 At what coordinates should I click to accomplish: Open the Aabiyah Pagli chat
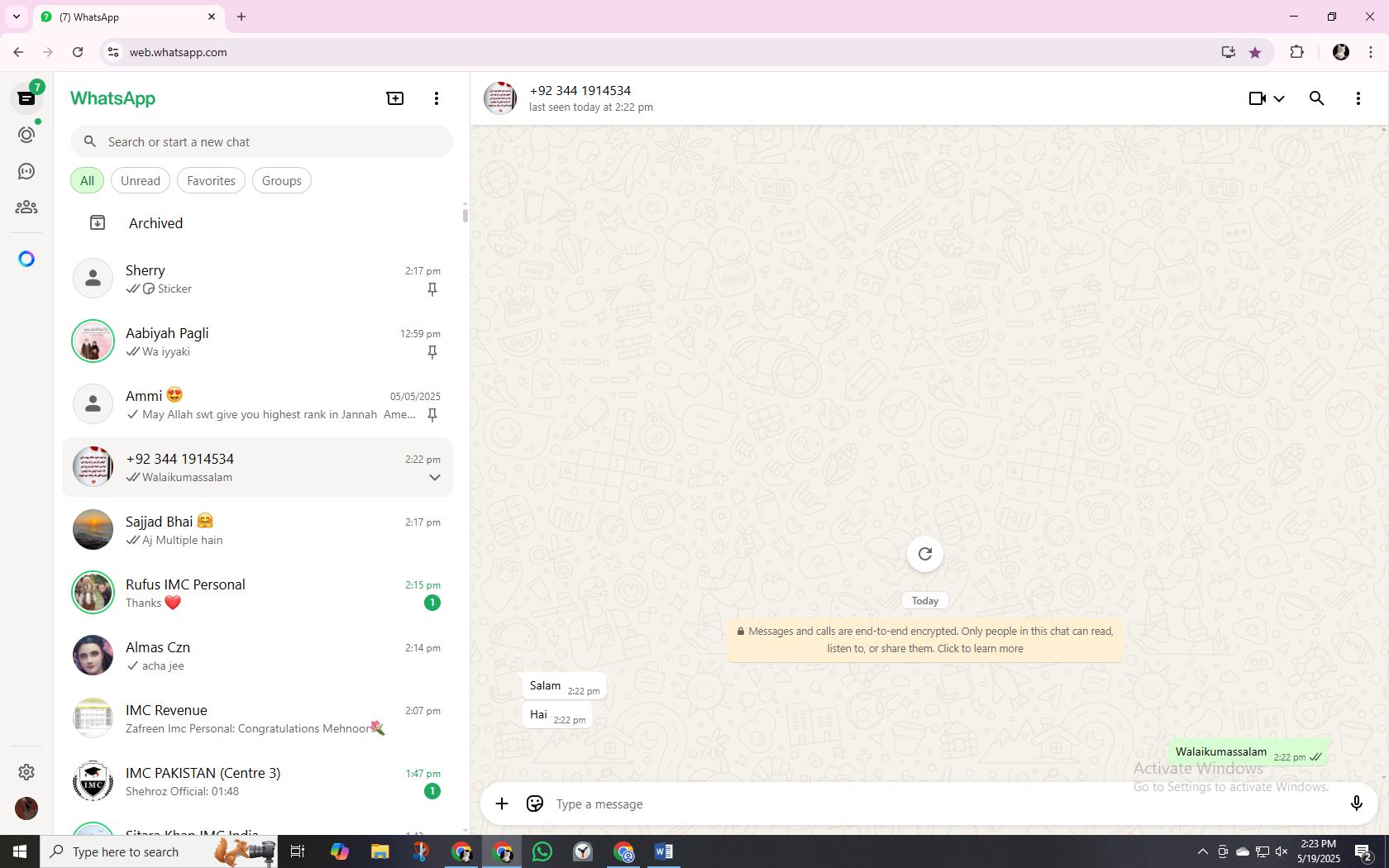tap(258, 341)
